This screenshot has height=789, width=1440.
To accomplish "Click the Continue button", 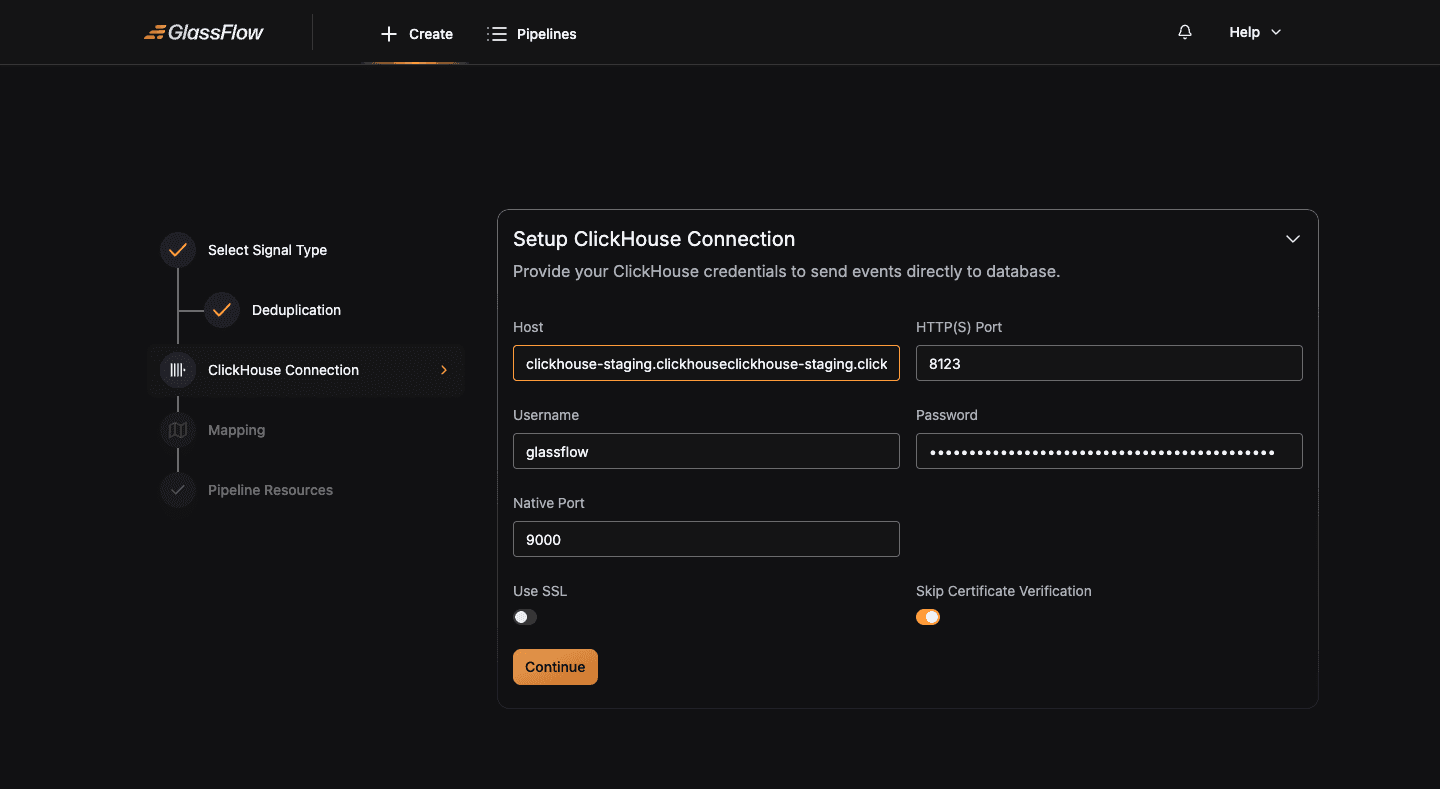I will pos(555,667).
